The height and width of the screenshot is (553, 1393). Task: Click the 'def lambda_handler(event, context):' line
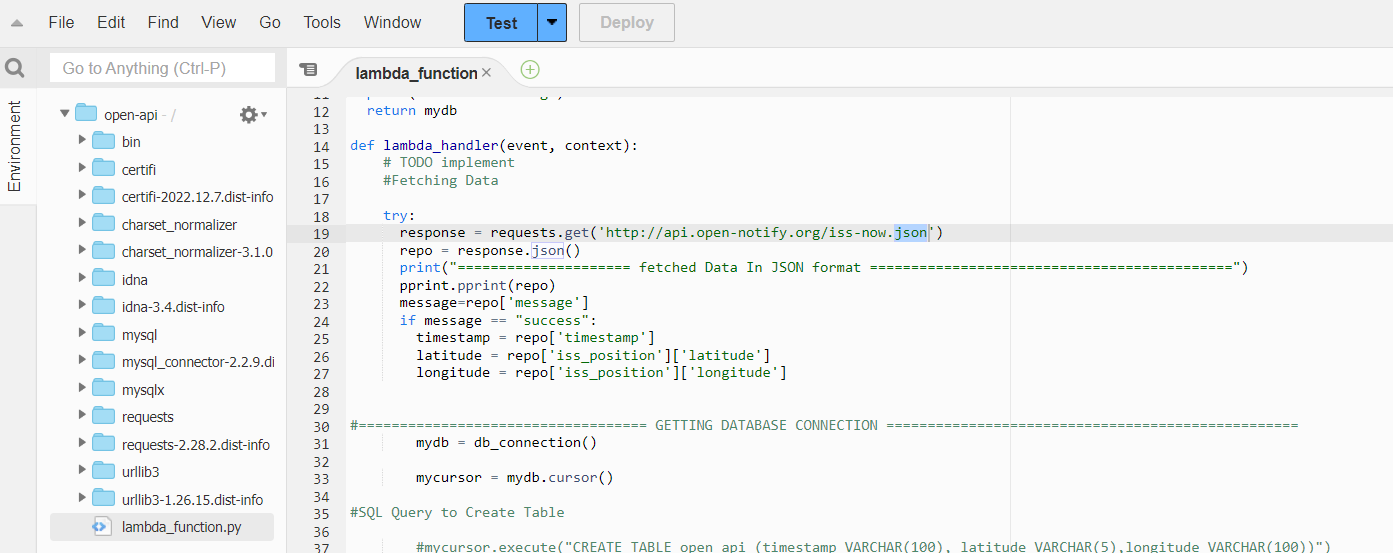494,146
